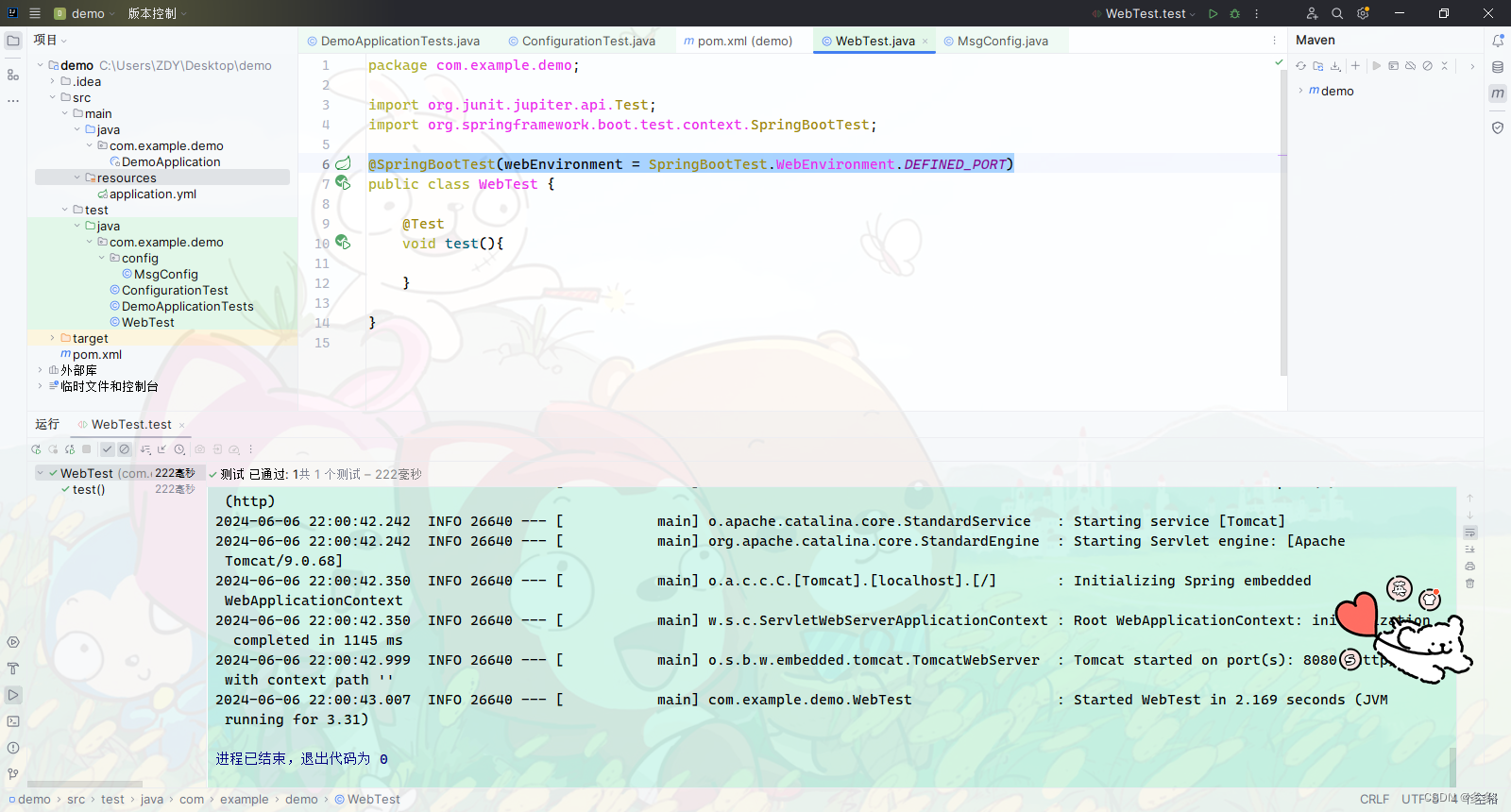1511x812 pixels.
Task: Reload all Maven projects
Action: (x=1301, y=66)
